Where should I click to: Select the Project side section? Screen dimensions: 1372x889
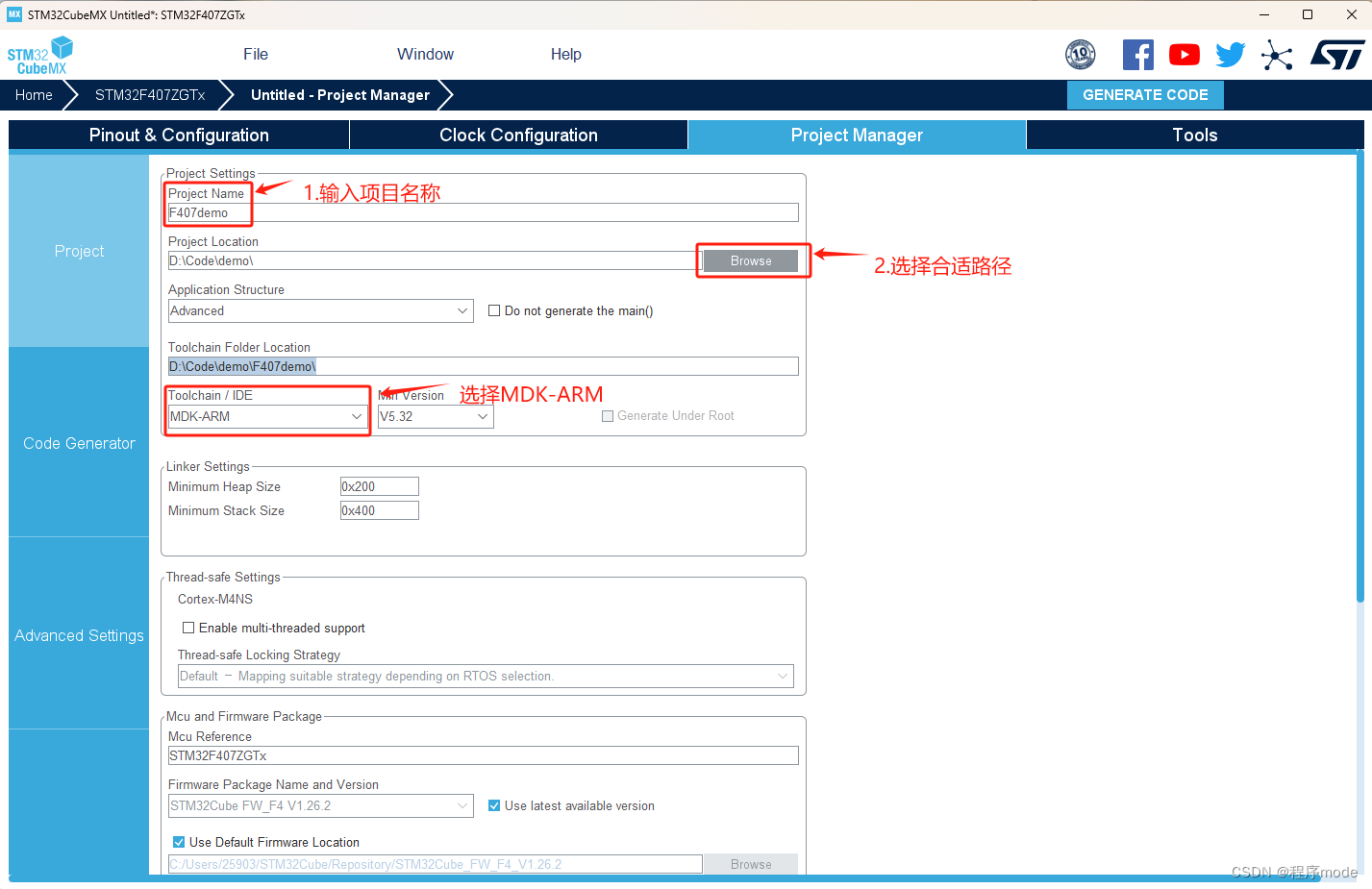pos(79,251)
